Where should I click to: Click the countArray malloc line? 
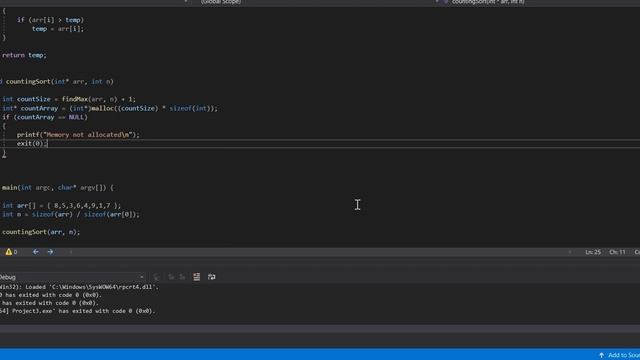110,108
